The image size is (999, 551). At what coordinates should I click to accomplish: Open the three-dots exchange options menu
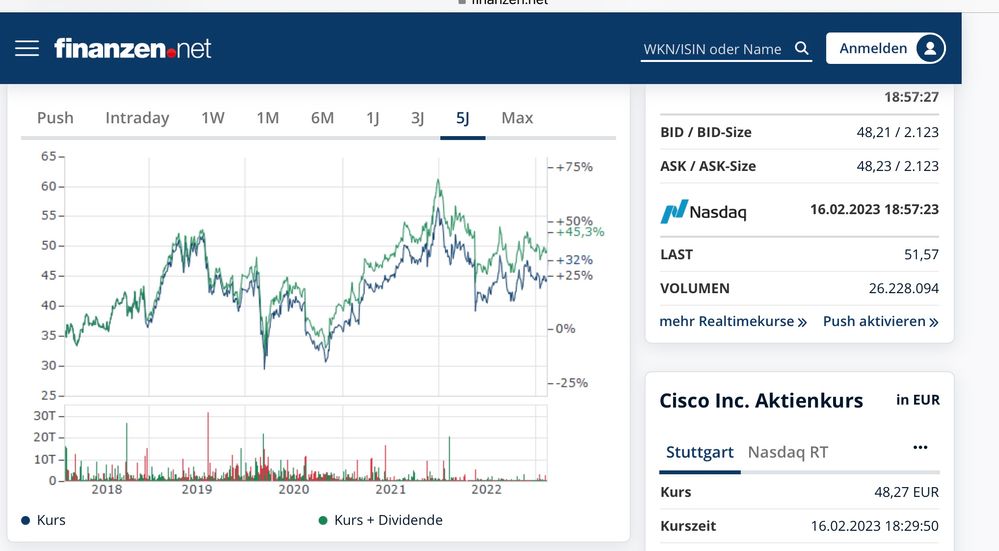(920, 448)
